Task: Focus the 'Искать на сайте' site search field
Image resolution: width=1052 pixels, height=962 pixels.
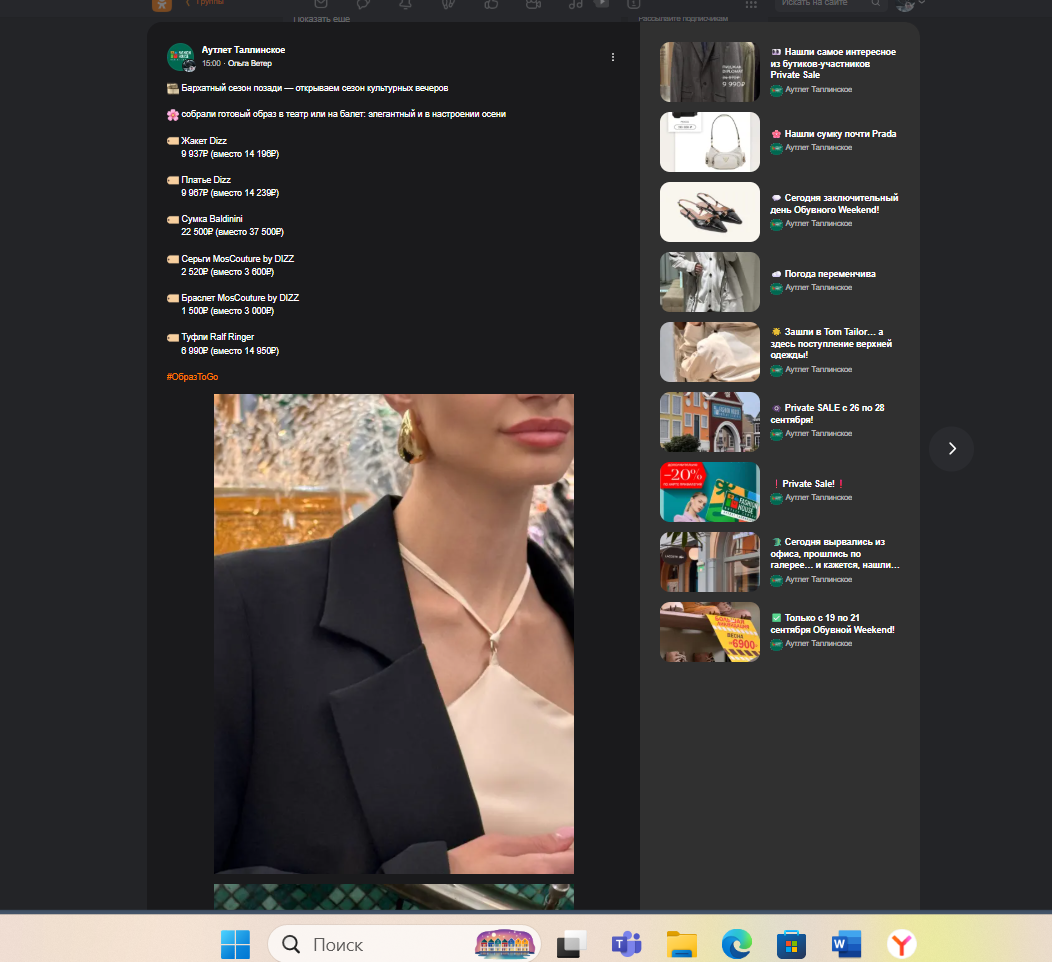Action: (x=830, y=3)
